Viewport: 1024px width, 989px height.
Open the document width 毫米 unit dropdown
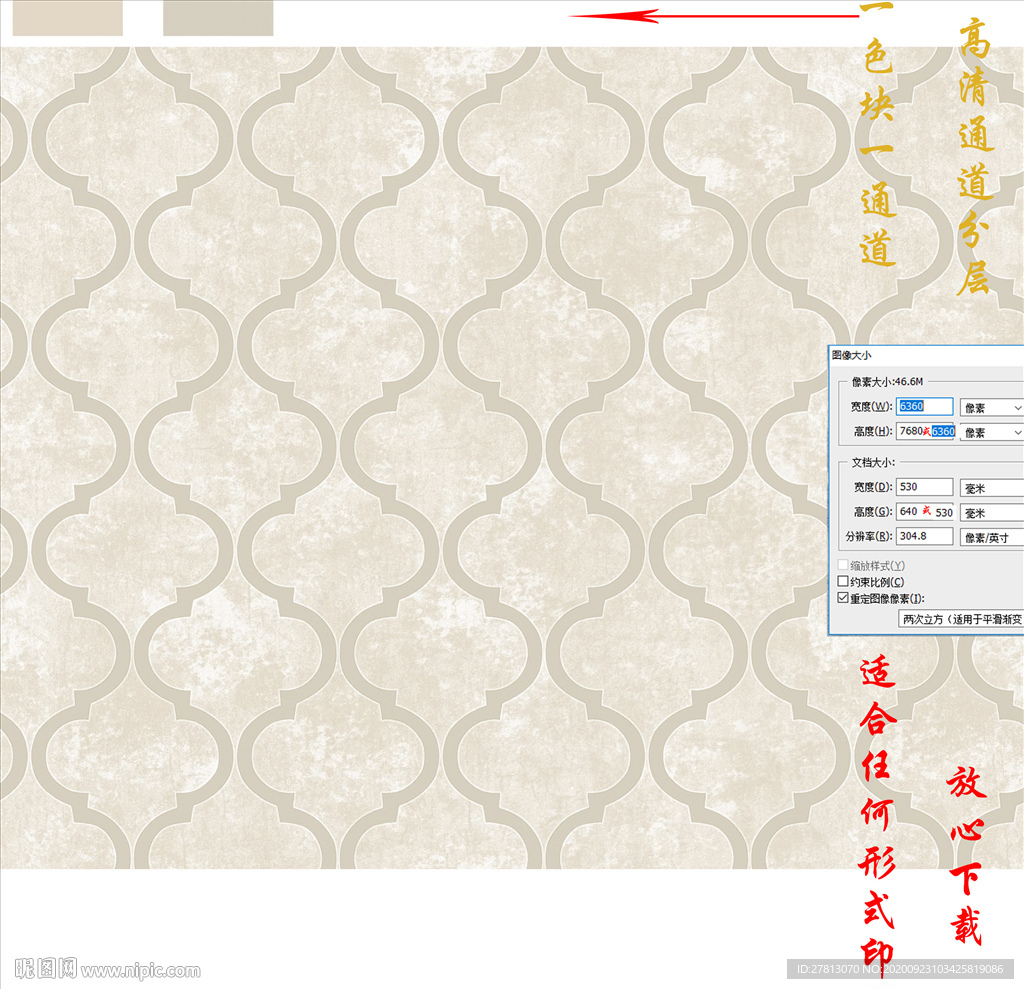coord(991,488)
